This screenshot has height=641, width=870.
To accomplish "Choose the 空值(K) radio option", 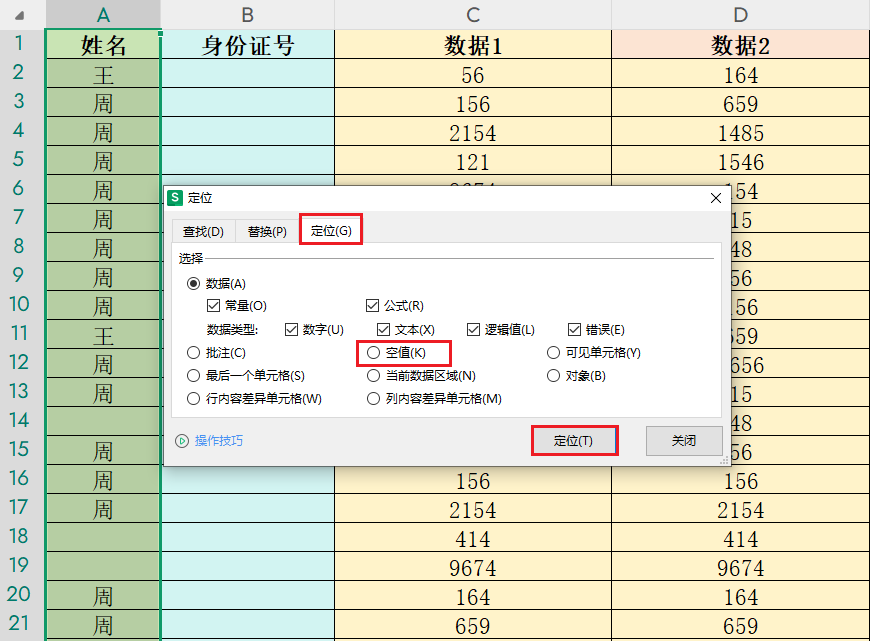I will pos(375,353).
